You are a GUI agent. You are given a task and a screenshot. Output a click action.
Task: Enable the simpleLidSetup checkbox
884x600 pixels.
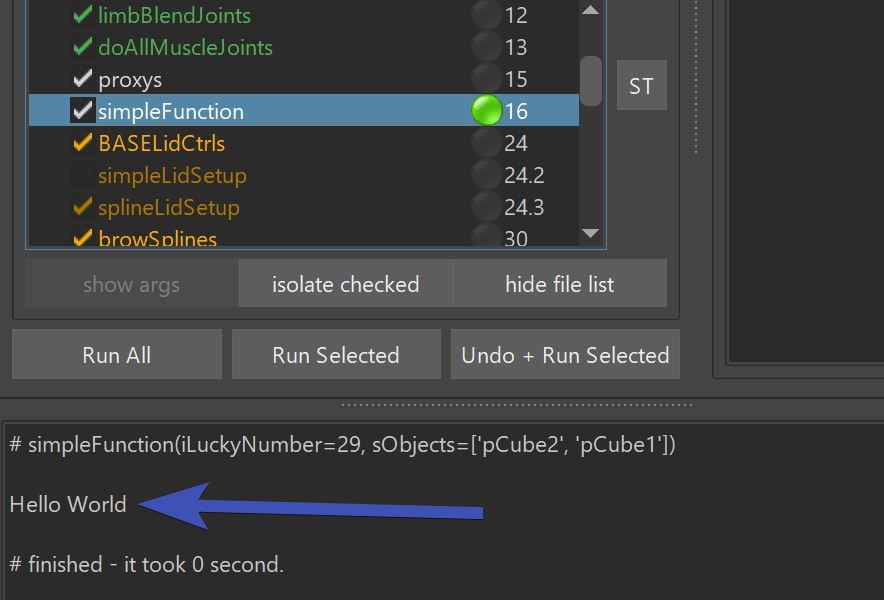point(83,175)
